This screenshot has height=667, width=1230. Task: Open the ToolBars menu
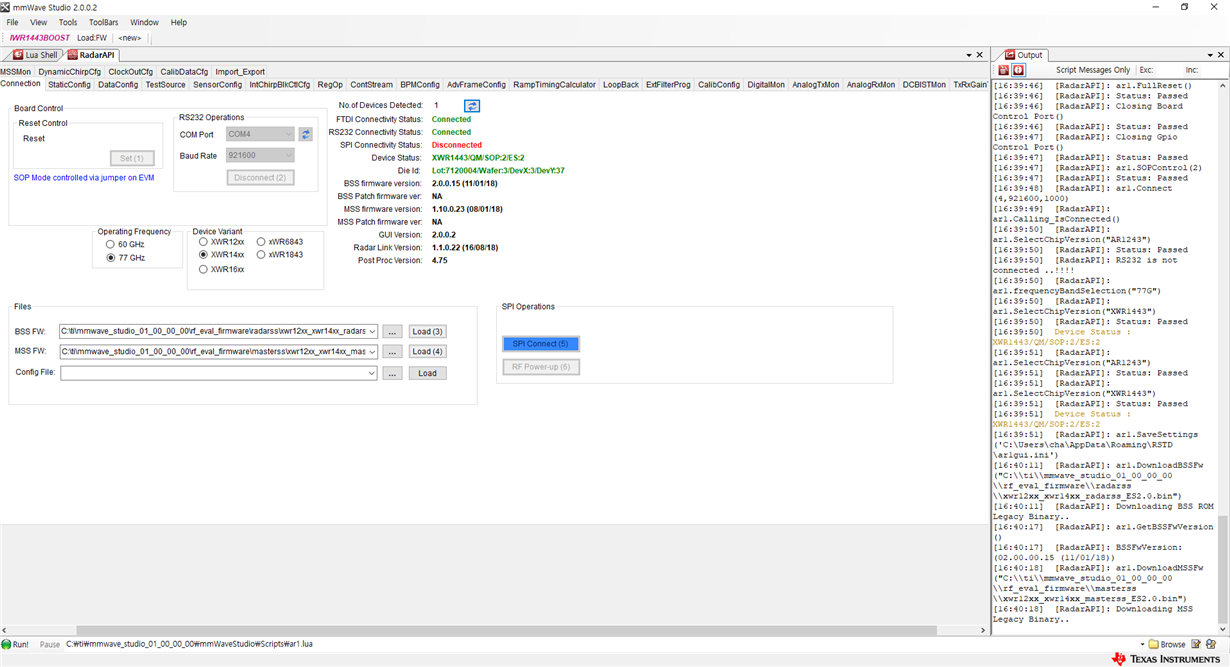pyautogui.click(x=104, y=22)
